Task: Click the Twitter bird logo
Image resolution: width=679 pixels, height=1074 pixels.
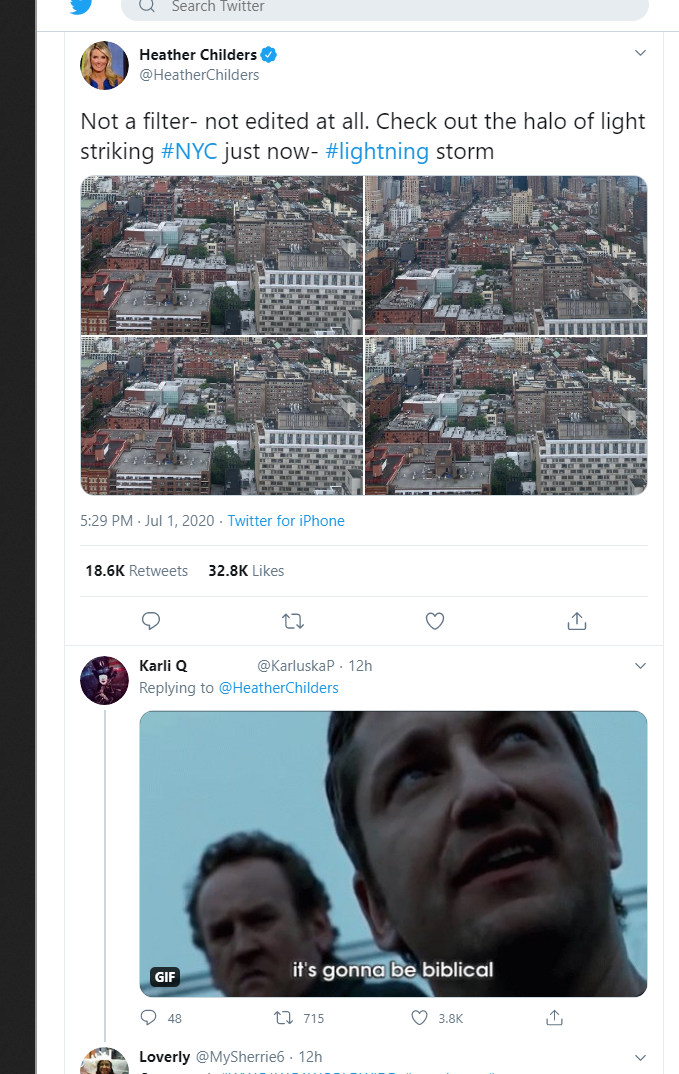Action: (x=81, y=6)
